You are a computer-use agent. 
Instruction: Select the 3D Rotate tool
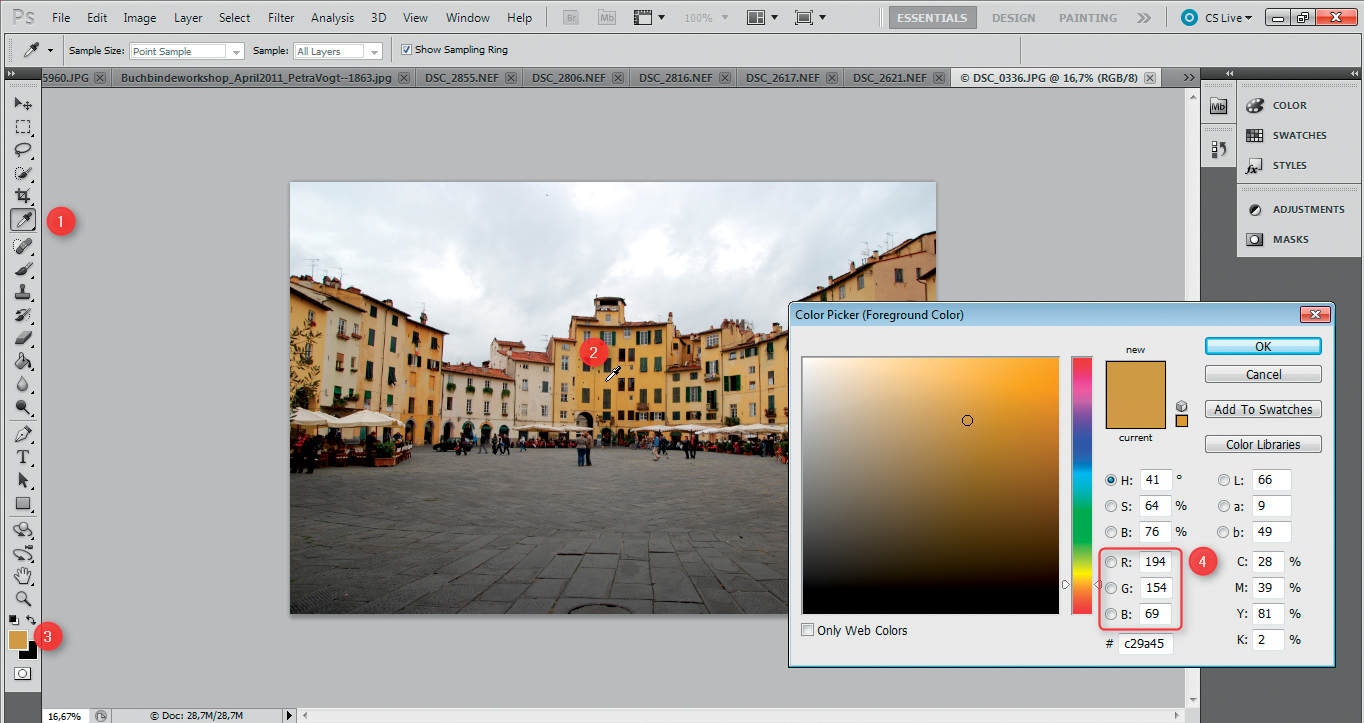click(x=23, y=530)
